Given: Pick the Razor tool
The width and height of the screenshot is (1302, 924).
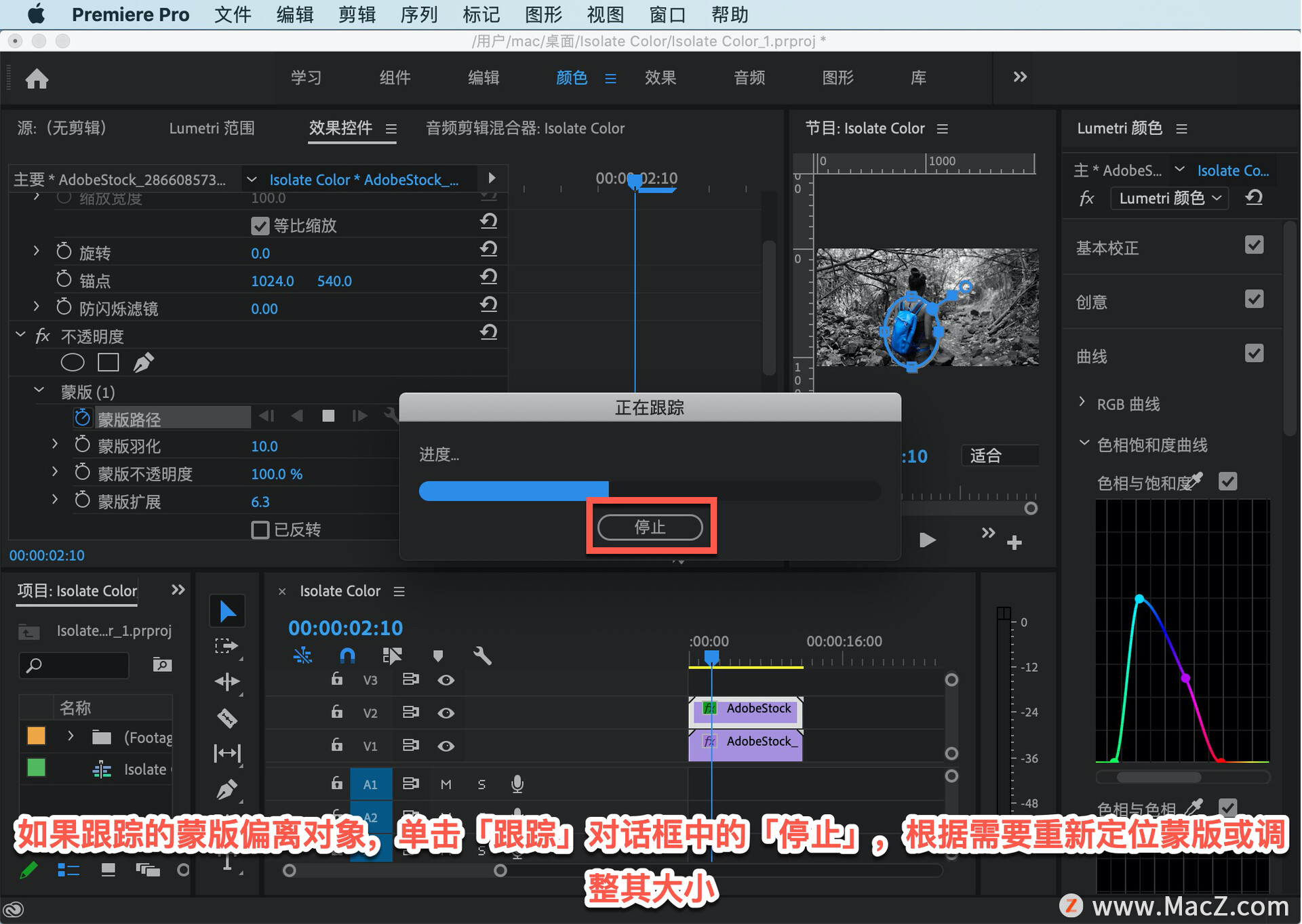Looking at the screenshot, I should click(227, 717).
